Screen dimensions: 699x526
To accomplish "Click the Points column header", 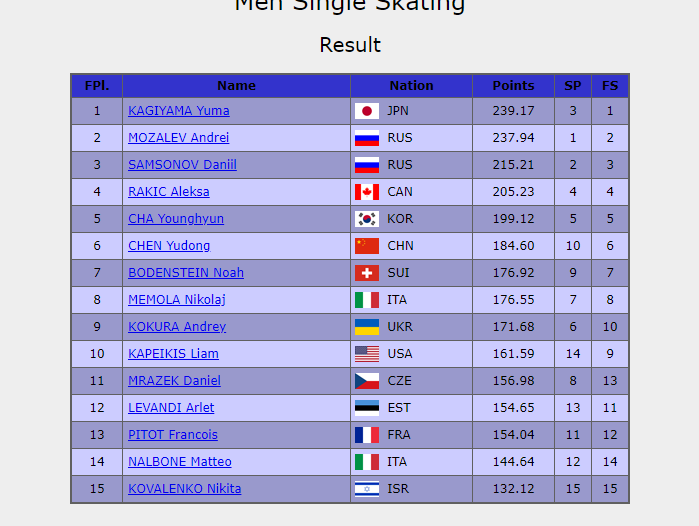I will [514, 86].
